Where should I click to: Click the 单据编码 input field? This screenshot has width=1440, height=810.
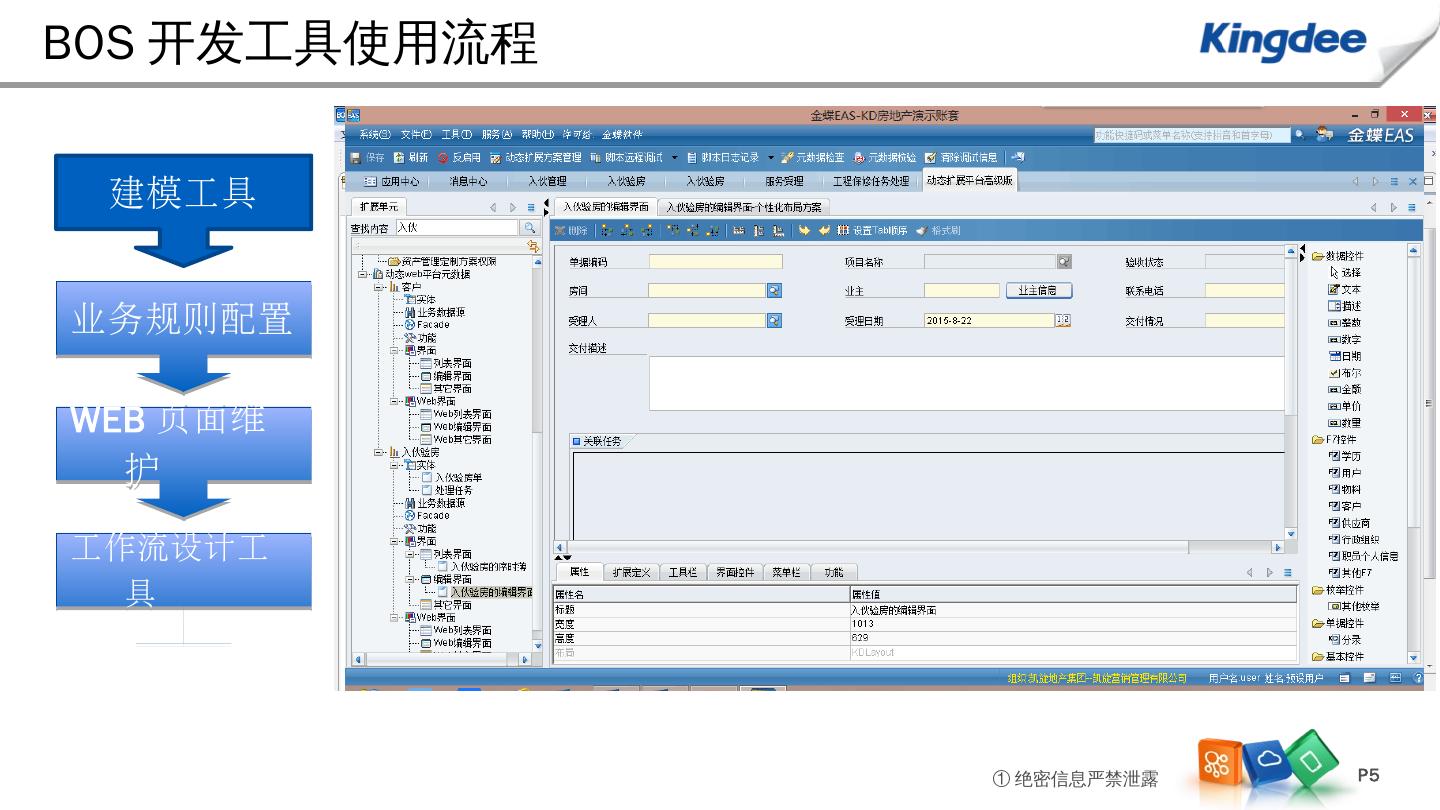coord(715,262)
